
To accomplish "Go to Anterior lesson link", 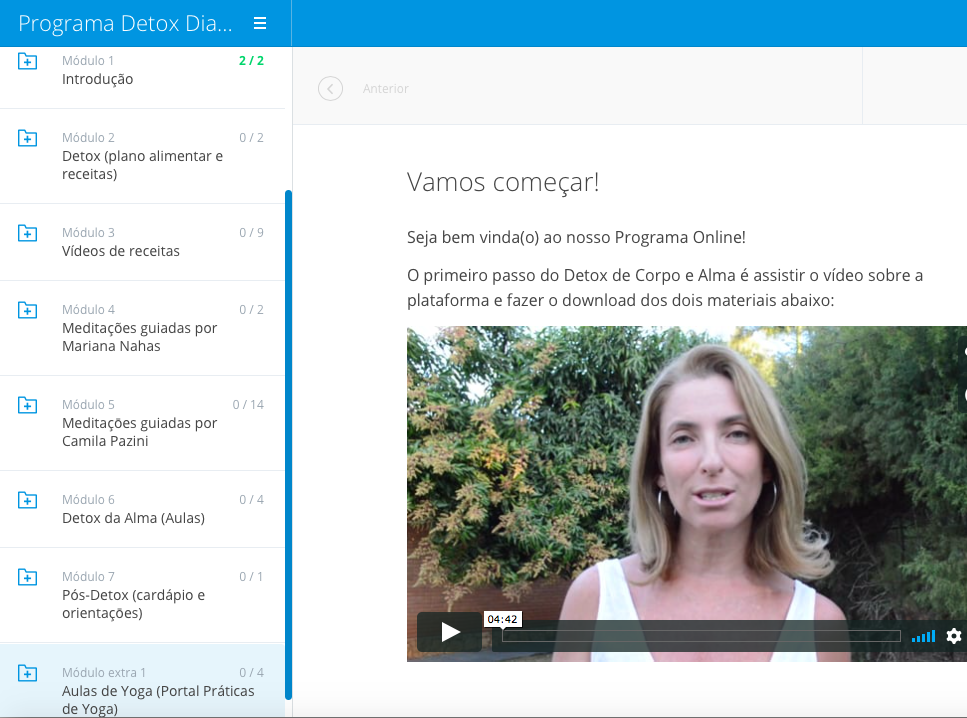I will [x=386, y=89].
